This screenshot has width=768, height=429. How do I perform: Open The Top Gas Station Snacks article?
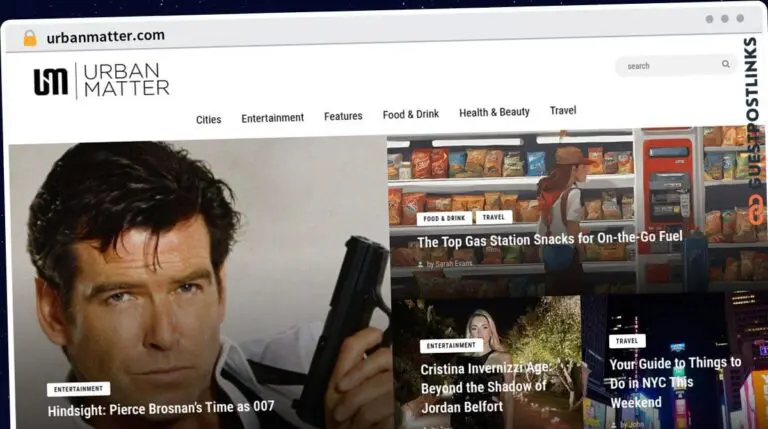pos(550,239)
